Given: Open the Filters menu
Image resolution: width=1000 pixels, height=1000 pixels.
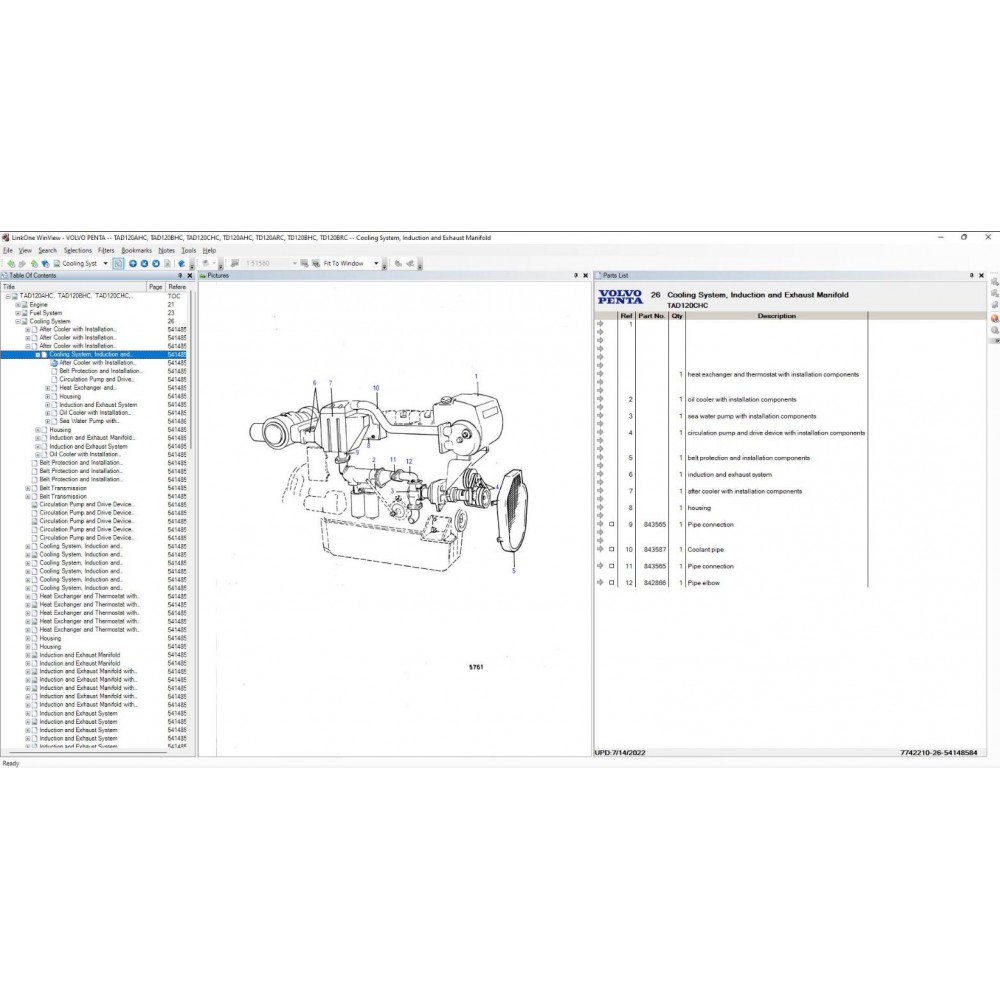Looking at the screenshot, I should point(106,250).
